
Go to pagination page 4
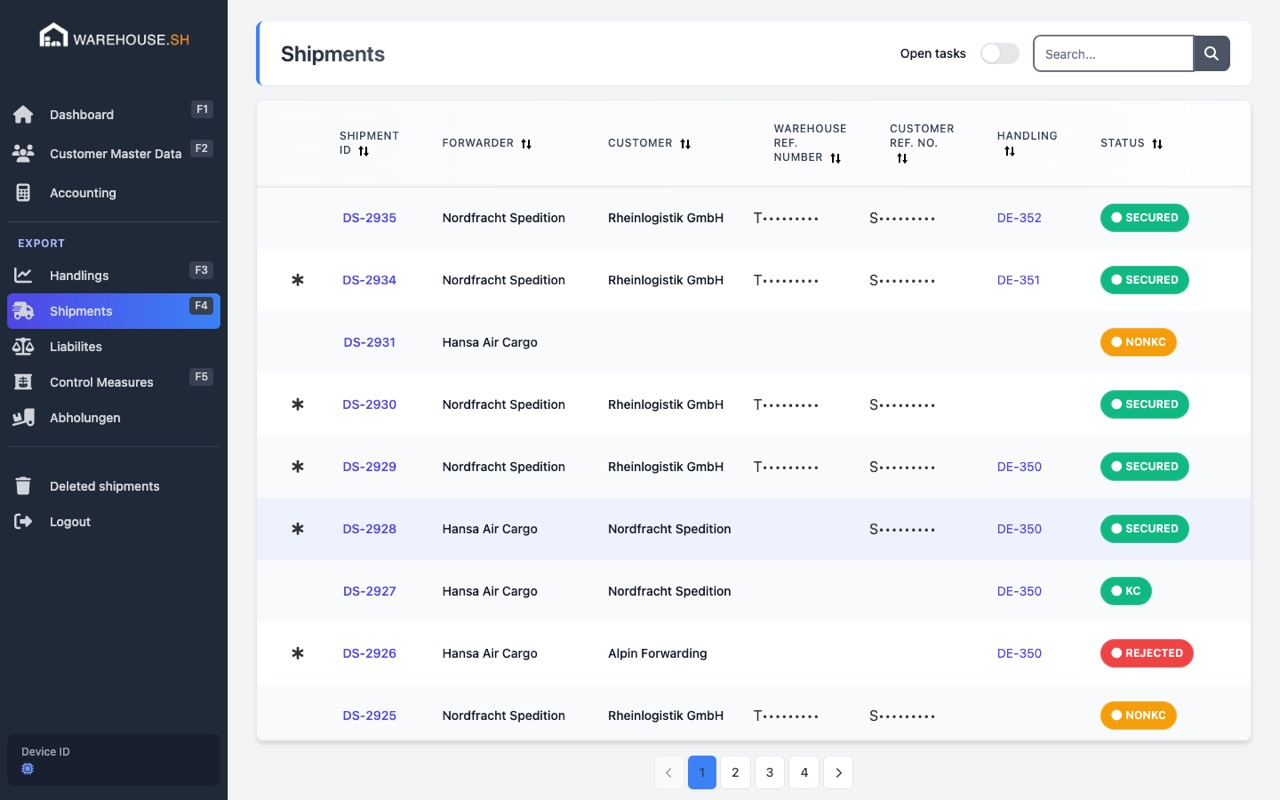tap(804, 772)
